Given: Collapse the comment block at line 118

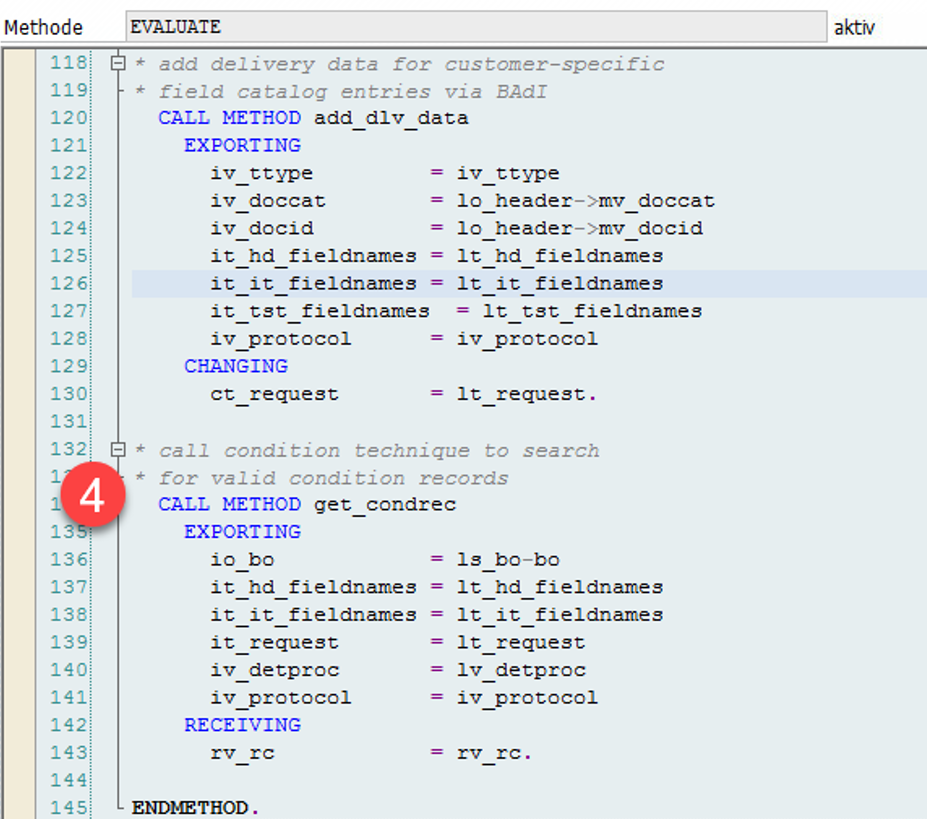Looking at the screenshot, I should point(118,63).
